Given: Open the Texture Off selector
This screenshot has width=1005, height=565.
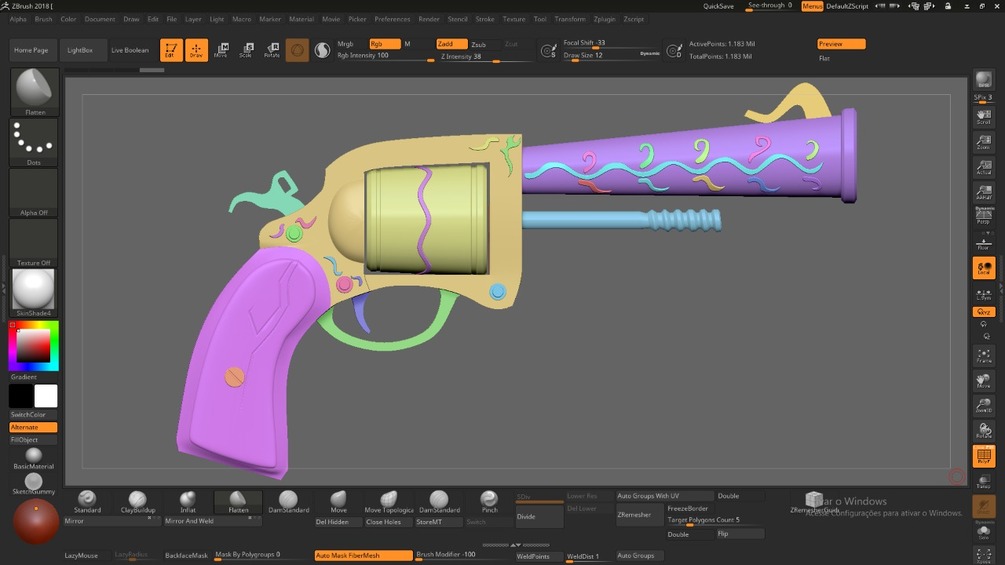Looking at the screenshot, I should point(34,242).
